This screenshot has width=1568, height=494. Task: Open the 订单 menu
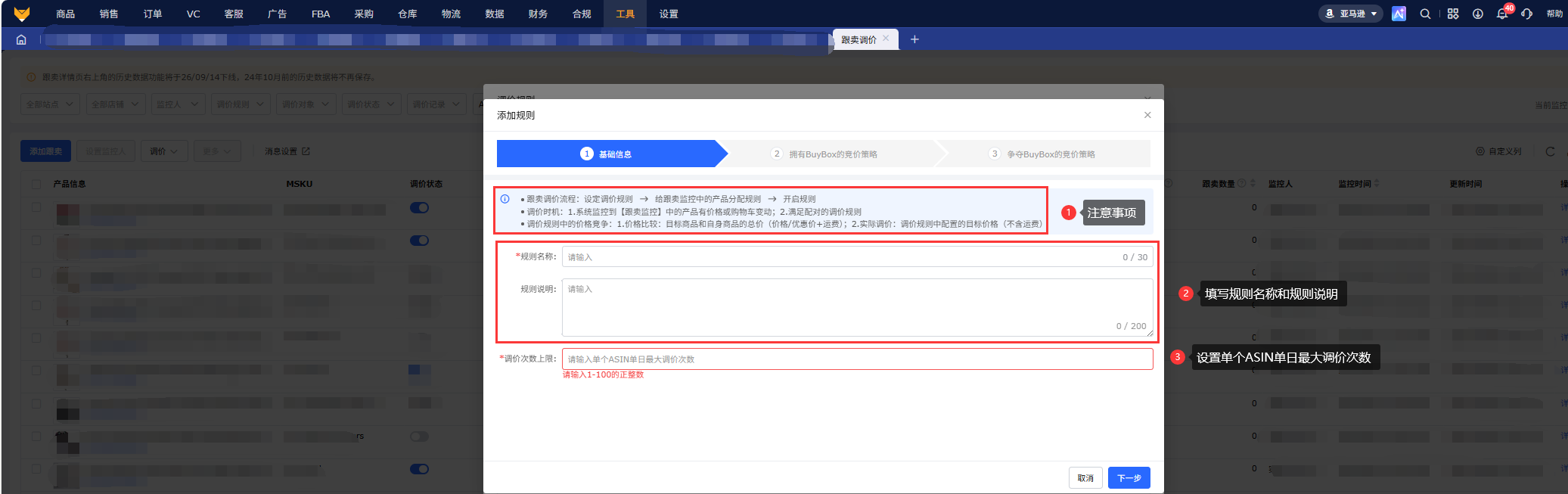click(153, 14)
